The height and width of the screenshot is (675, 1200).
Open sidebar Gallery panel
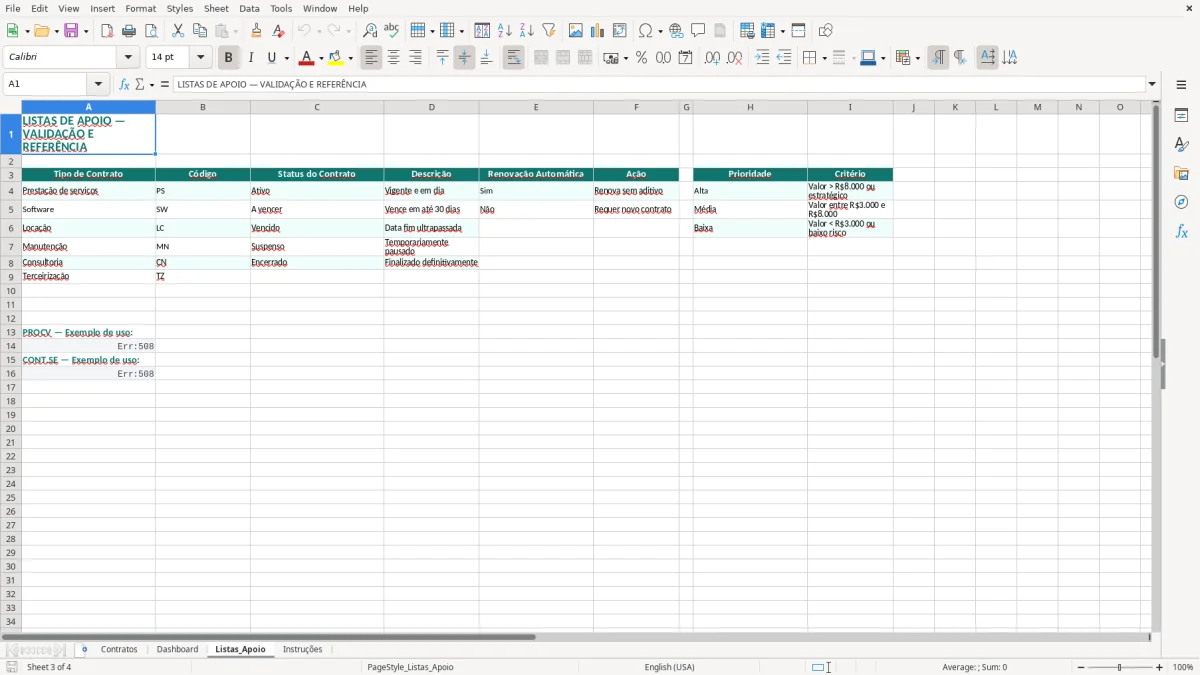point(1181,174)
